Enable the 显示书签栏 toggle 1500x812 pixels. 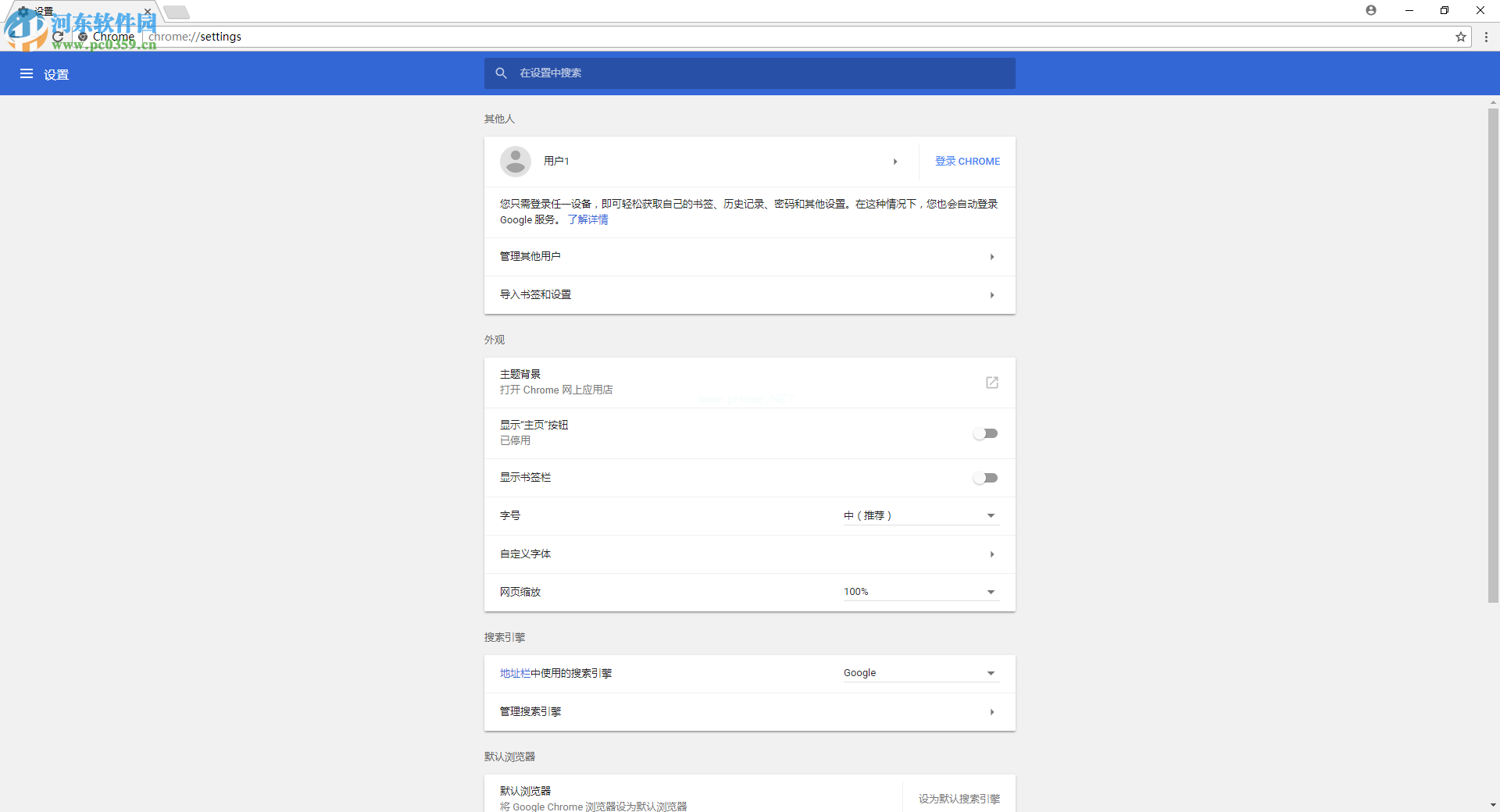click(986, 477)
